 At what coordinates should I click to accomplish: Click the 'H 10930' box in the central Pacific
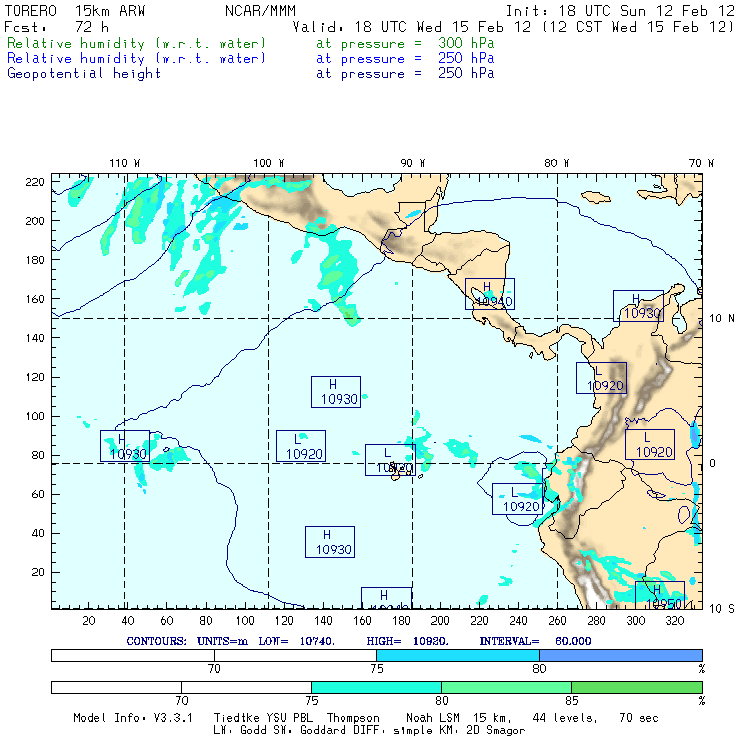pos(336,392)
